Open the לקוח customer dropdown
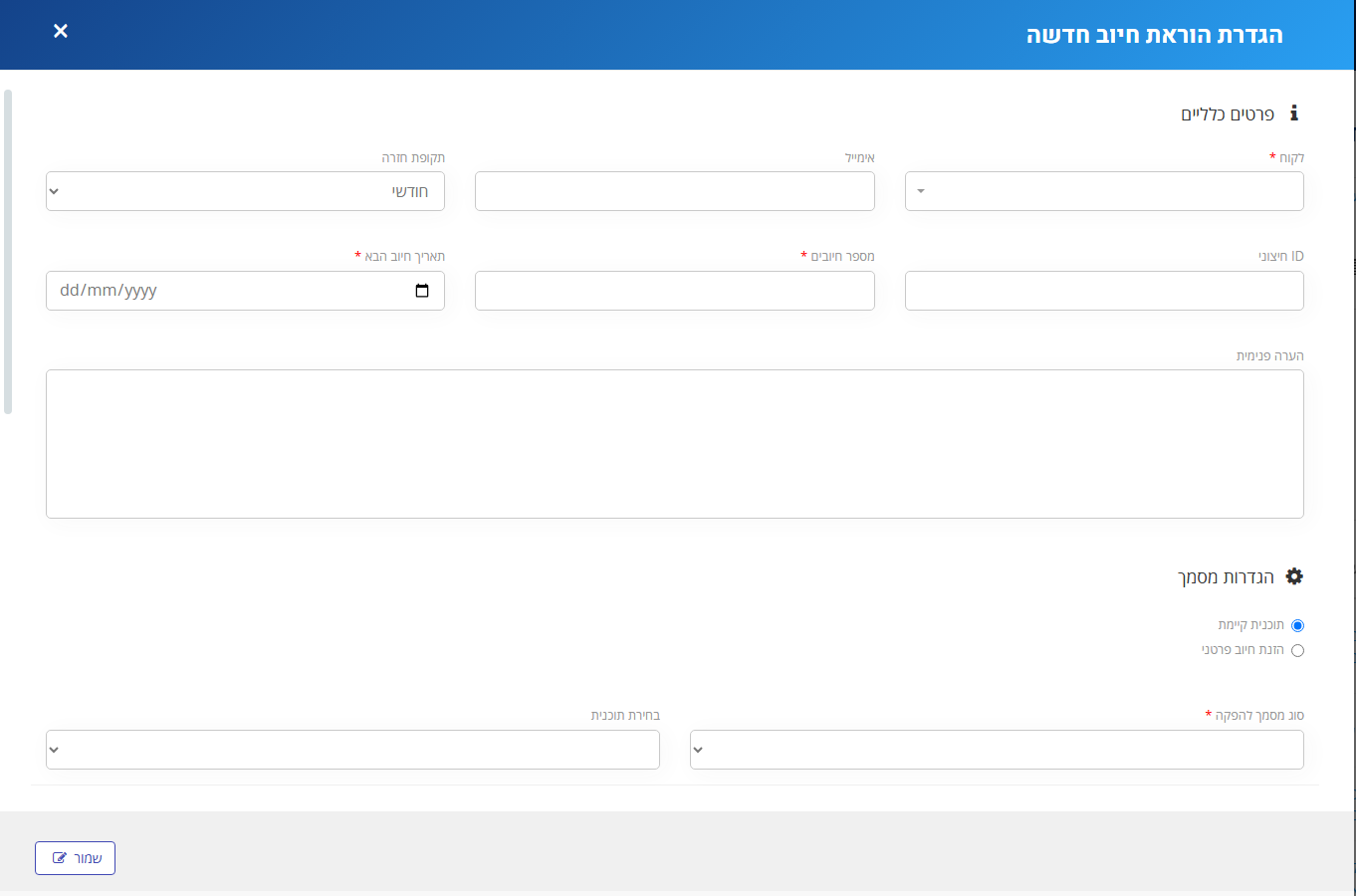 pyautogui.click(x=1104, y=191)
